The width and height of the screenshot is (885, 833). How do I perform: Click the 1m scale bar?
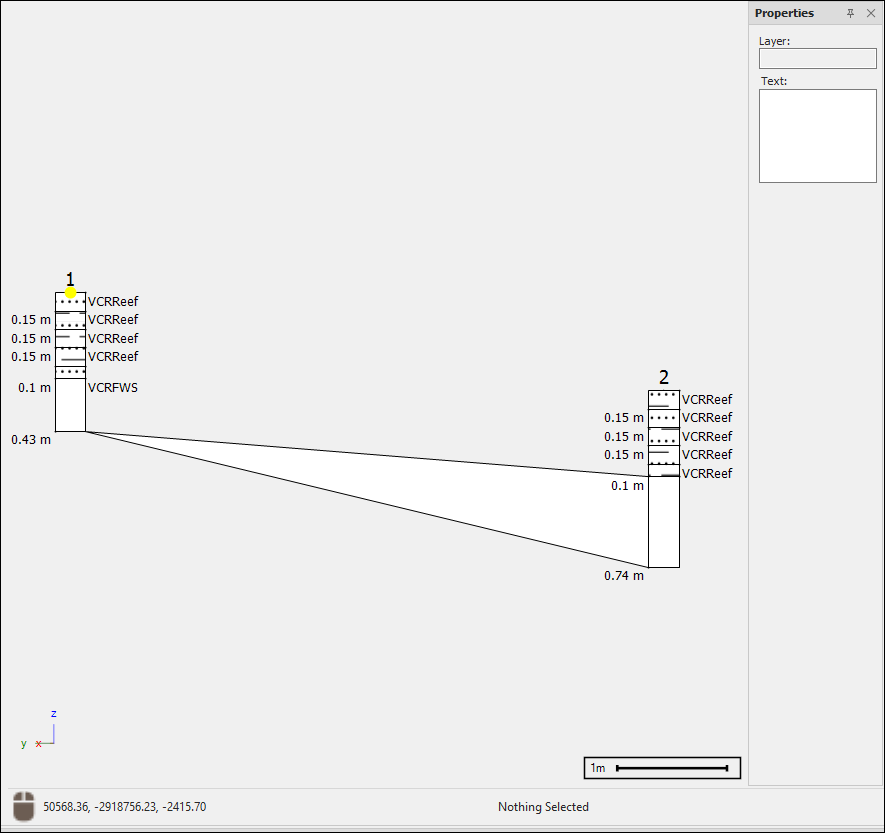[662, 768]
